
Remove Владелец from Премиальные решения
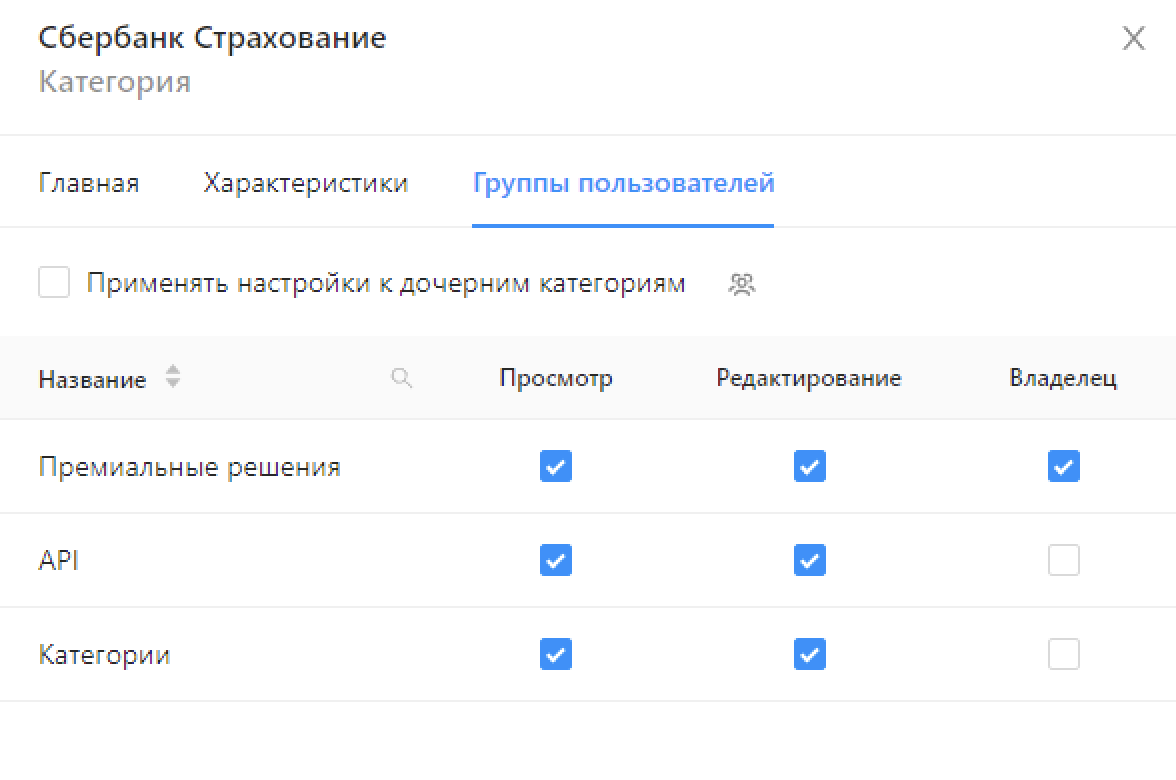(1063, 466)
